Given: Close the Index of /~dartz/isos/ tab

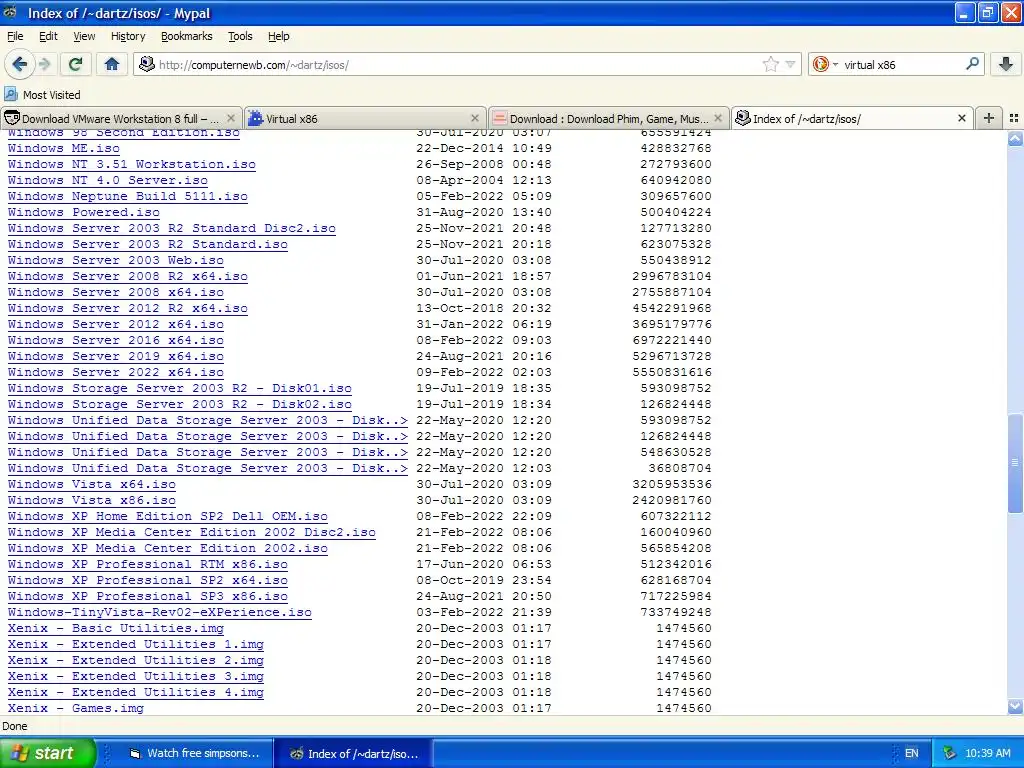Looking at the screenshot, I should (961, 118).
